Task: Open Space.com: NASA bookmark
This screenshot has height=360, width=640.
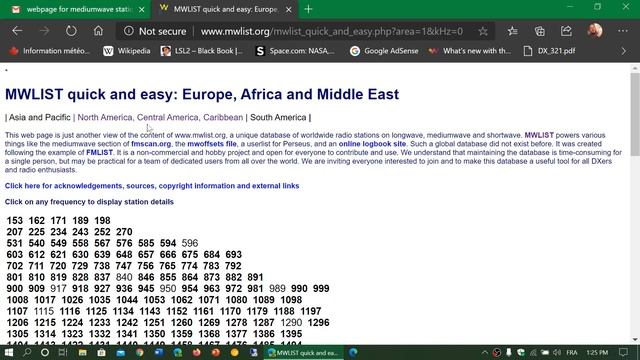Action: (295, 51)
